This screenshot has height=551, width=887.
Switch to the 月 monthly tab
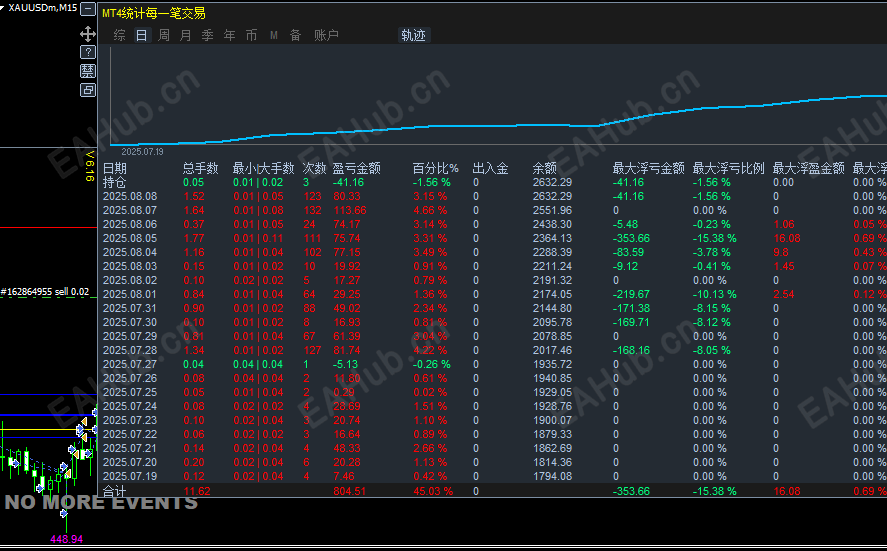pyautogui.click(x=186, y=35)
